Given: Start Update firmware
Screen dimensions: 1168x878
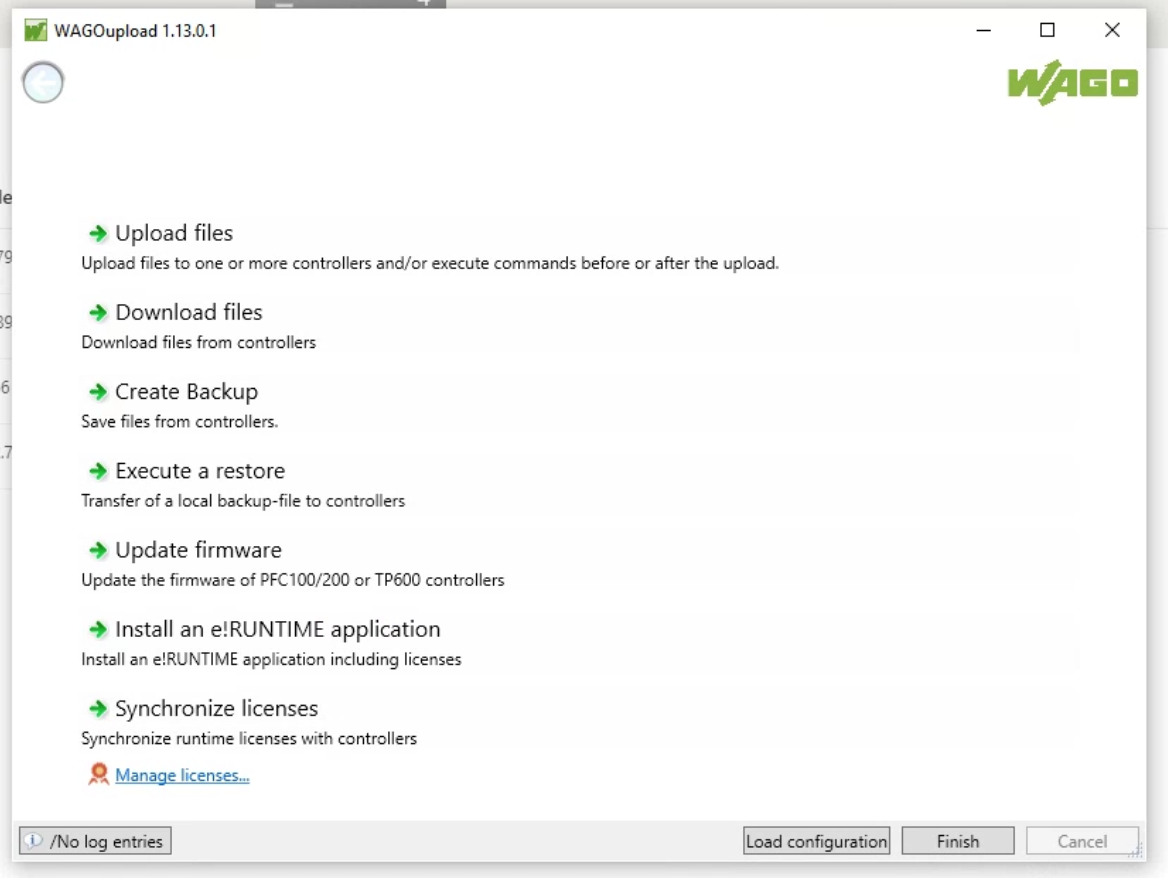Looking at the screenshot, I should [x=198, y=550].
